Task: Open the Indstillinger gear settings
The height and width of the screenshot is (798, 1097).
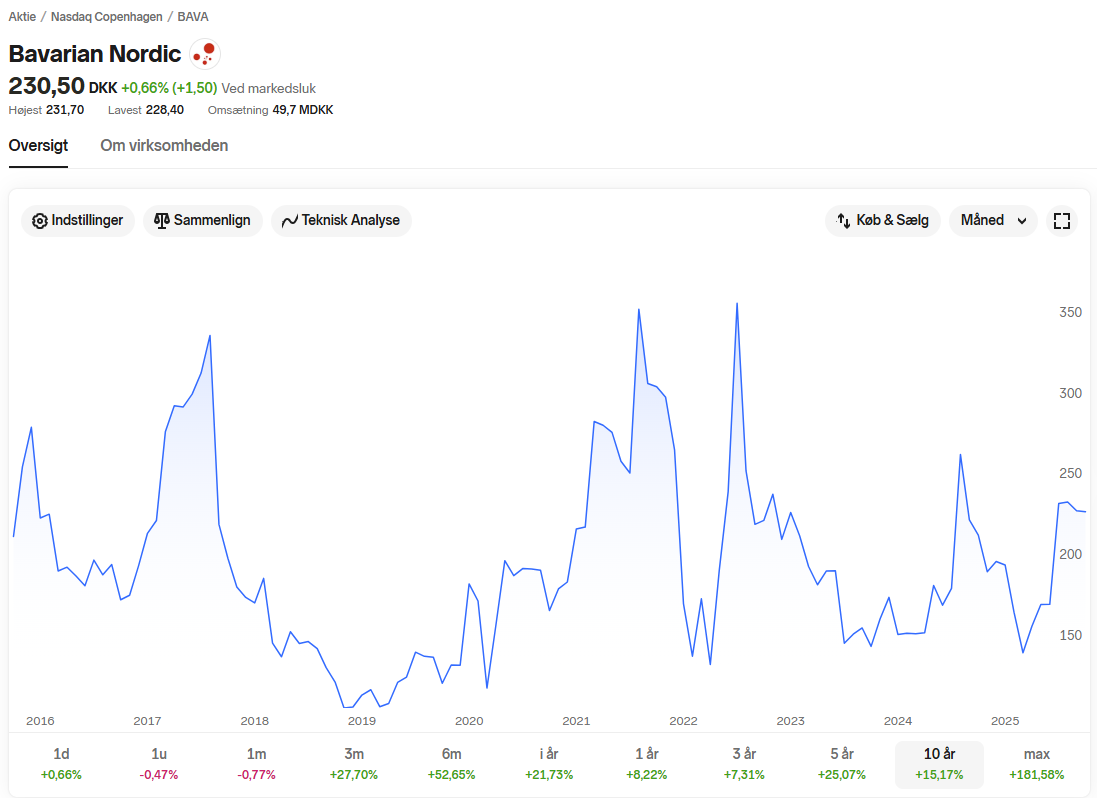Action: click(78, 220)
